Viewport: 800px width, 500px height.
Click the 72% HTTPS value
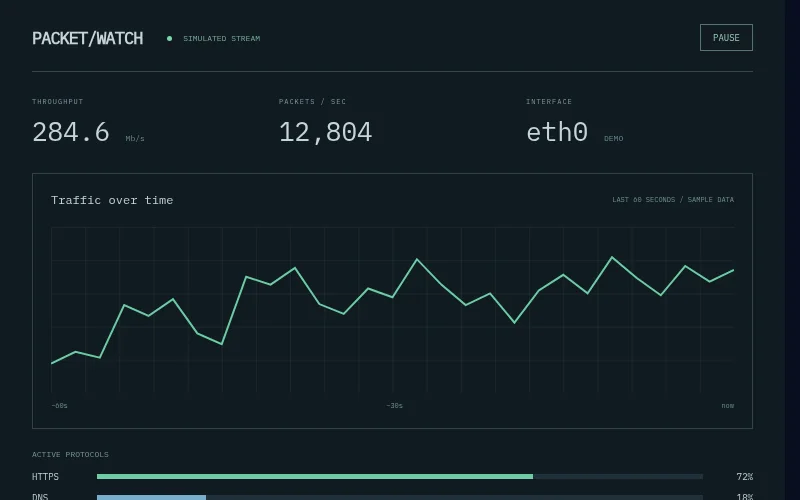coord(744,477)
